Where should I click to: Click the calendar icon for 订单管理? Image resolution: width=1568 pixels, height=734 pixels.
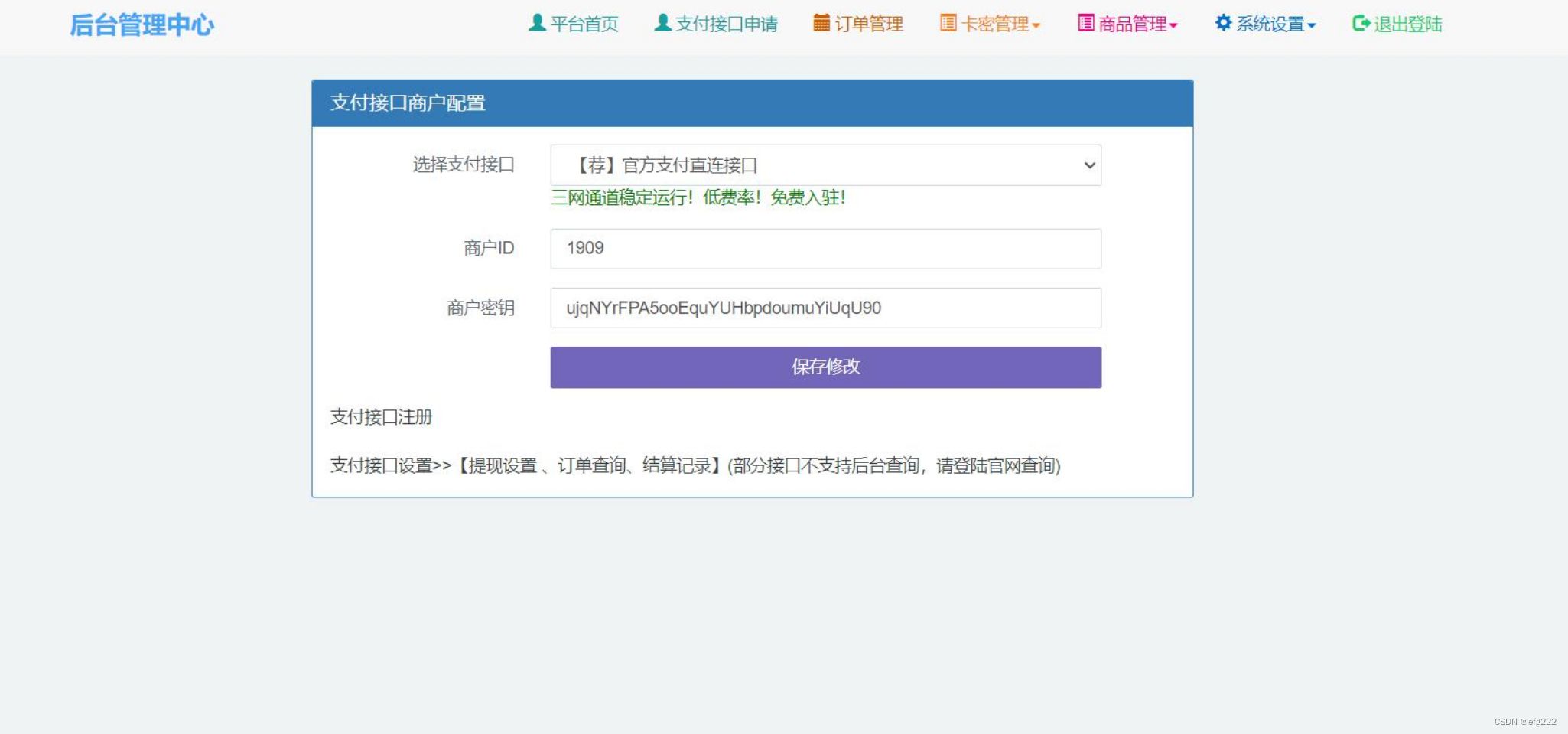click(822, 24)
